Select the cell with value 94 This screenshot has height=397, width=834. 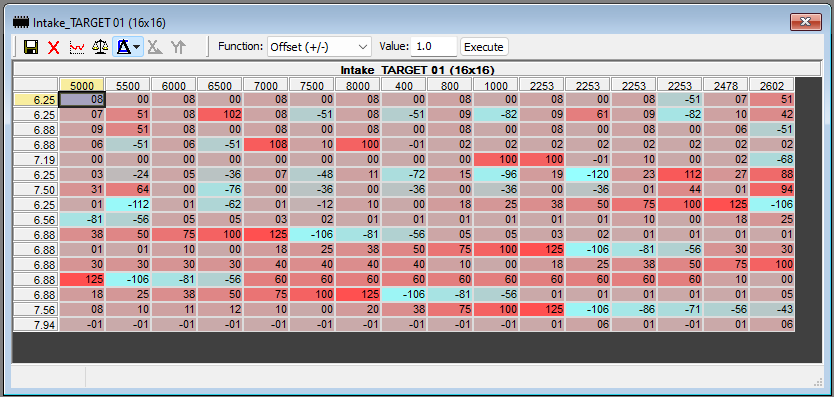(x=772, y=189)
